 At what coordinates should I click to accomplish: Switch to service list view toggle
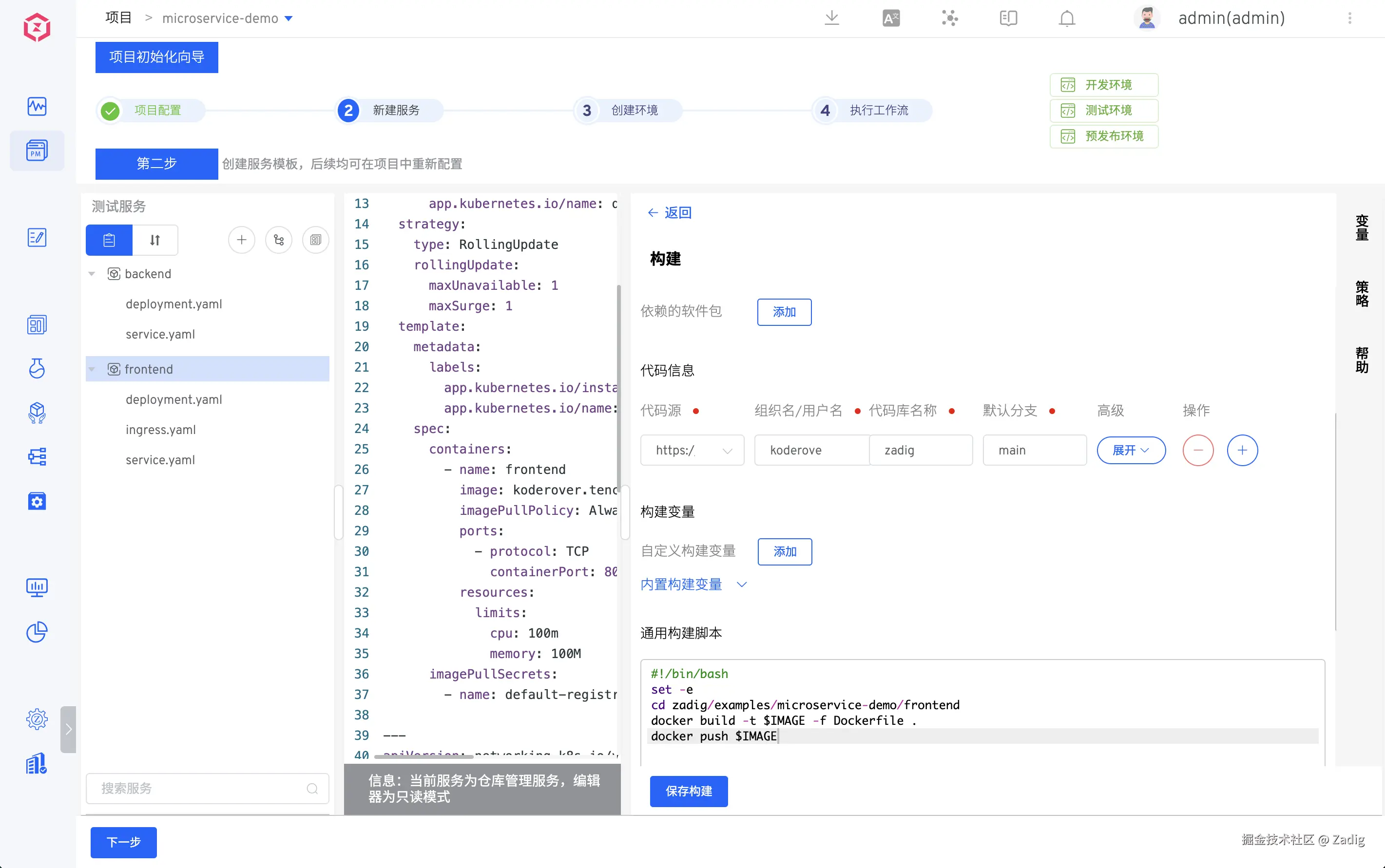(109, 240)
